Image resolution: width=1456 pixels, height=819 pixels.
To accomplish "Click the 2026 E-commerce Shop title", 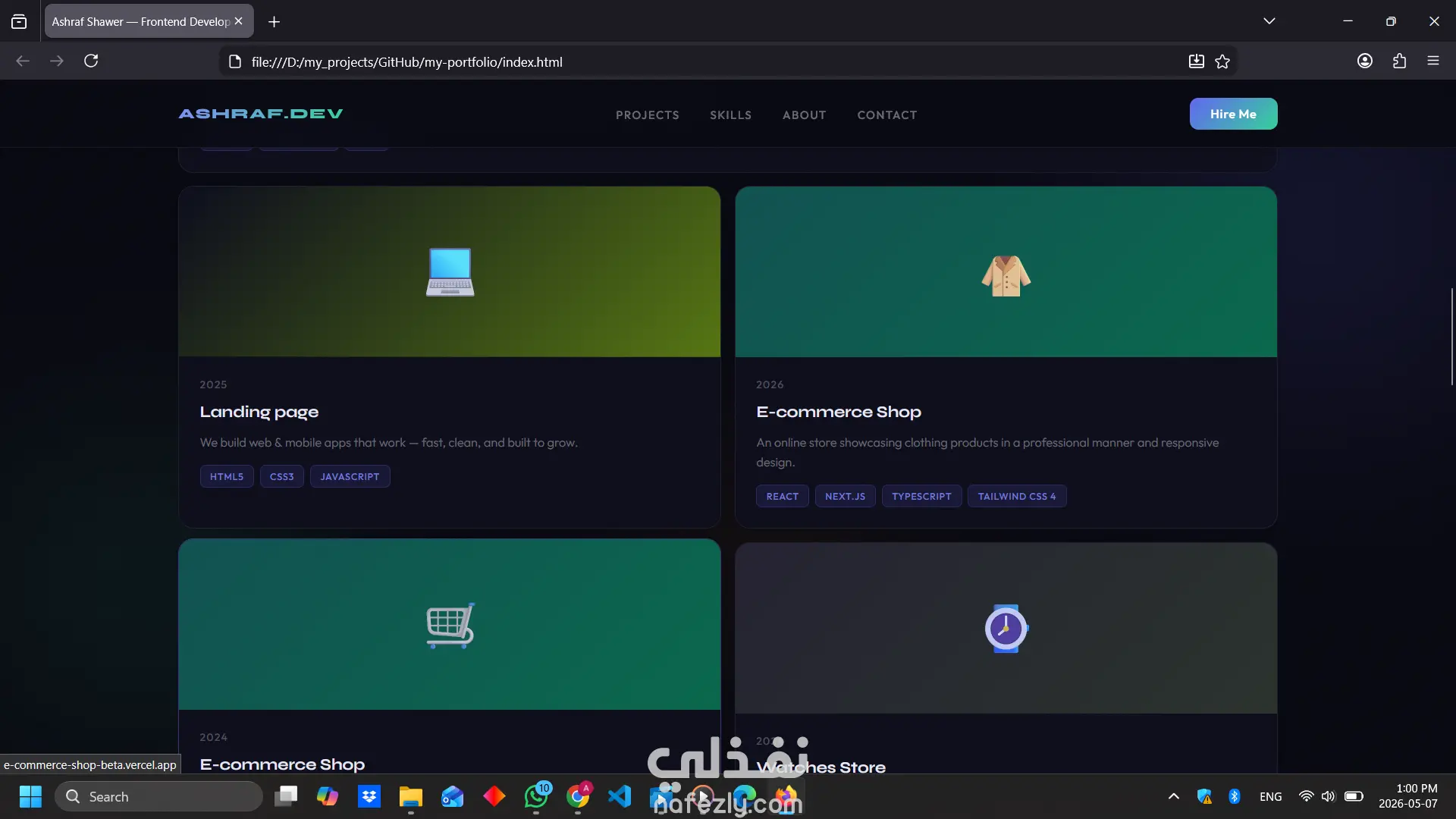I will pos(839,412).
